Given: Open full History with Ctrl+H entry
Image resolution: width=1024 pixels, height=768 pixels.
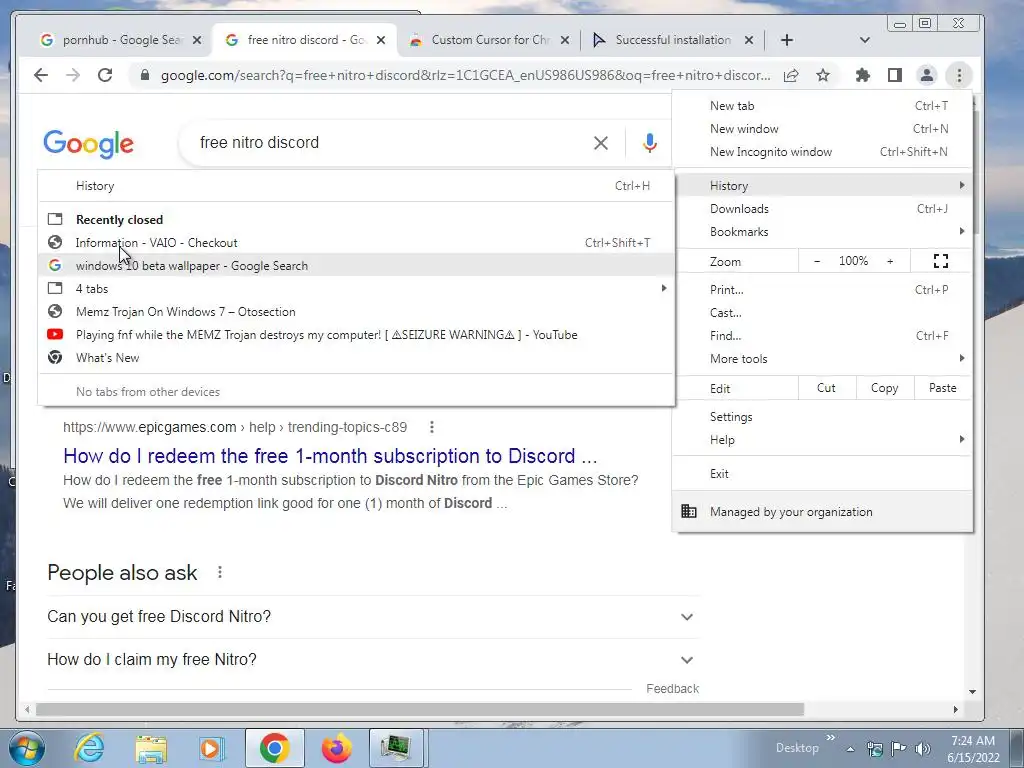Looking at the screenshot, I should coord(356,186).
